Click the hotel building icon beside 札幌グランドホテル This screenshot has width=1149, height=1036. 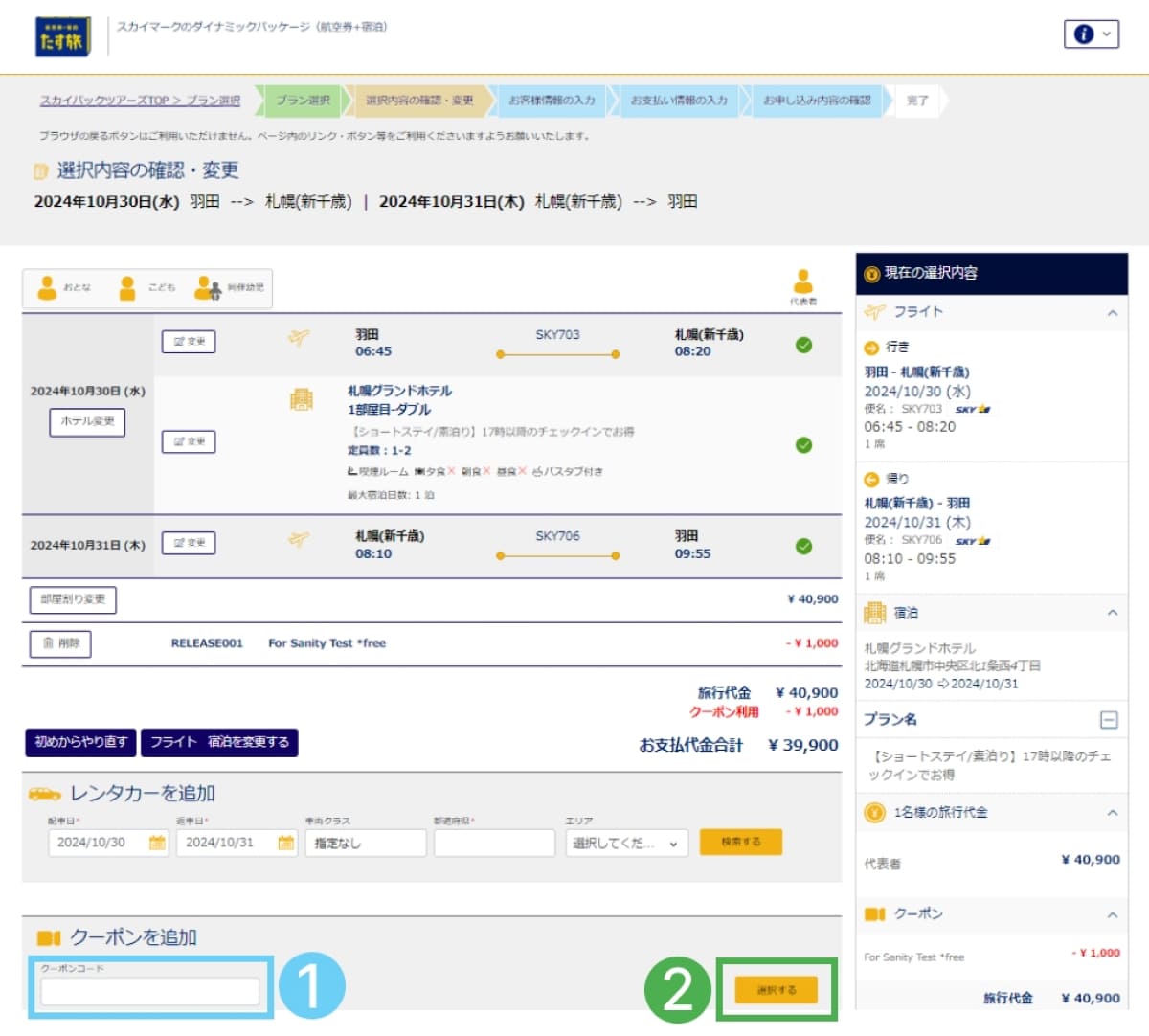[x=301, y=398]
